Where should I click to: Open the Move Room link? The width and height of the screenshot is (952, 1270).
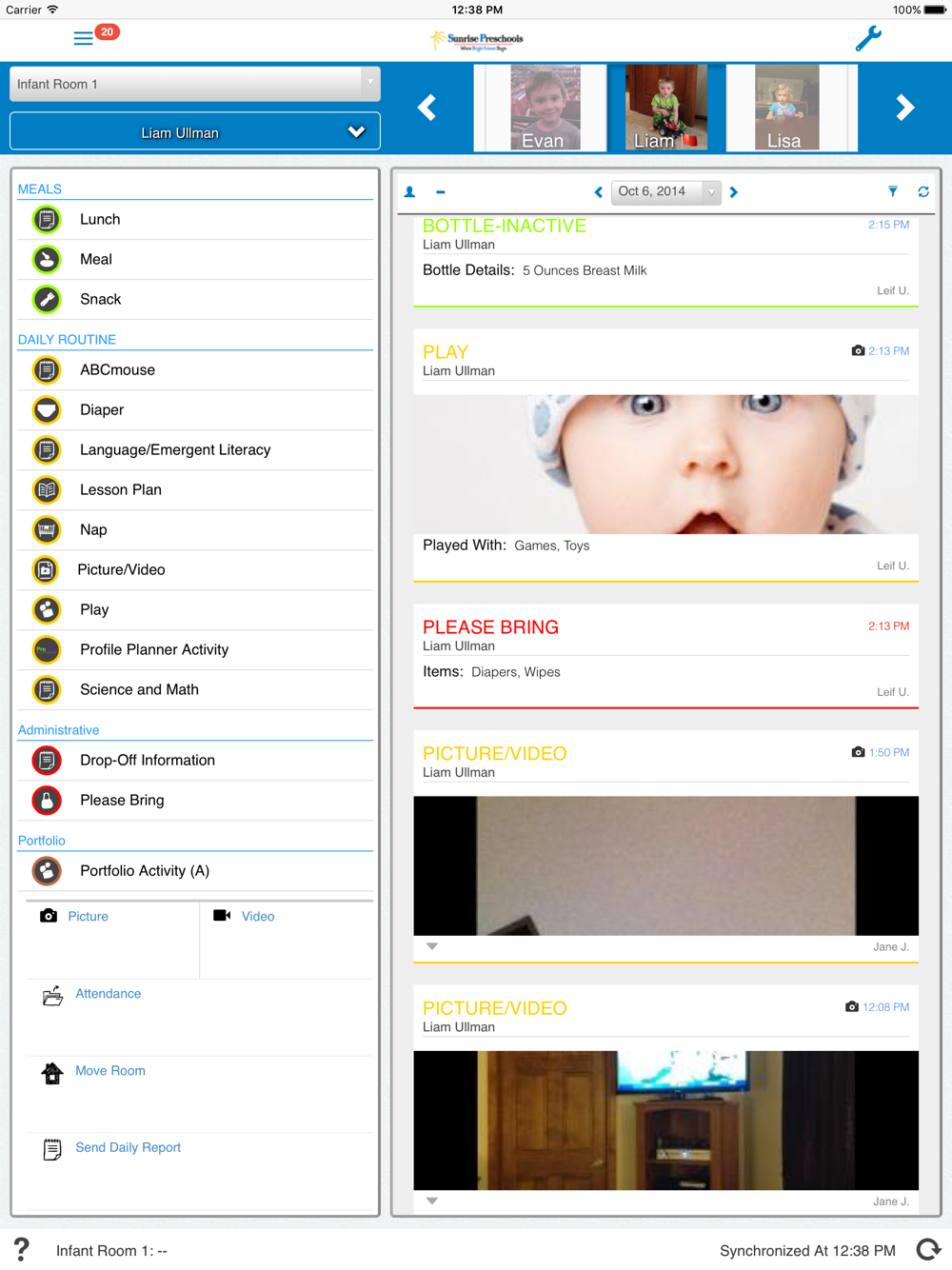point(109,1070)
